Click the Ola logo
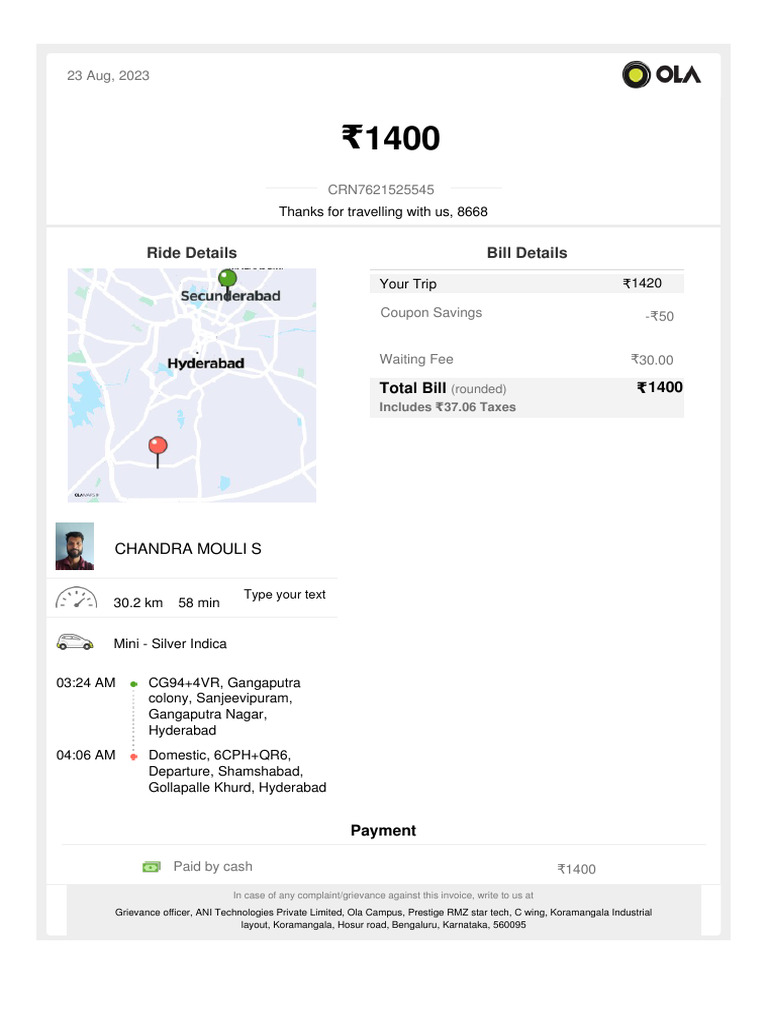Viewport: 768px width, 1024px height. coord(661,74)
